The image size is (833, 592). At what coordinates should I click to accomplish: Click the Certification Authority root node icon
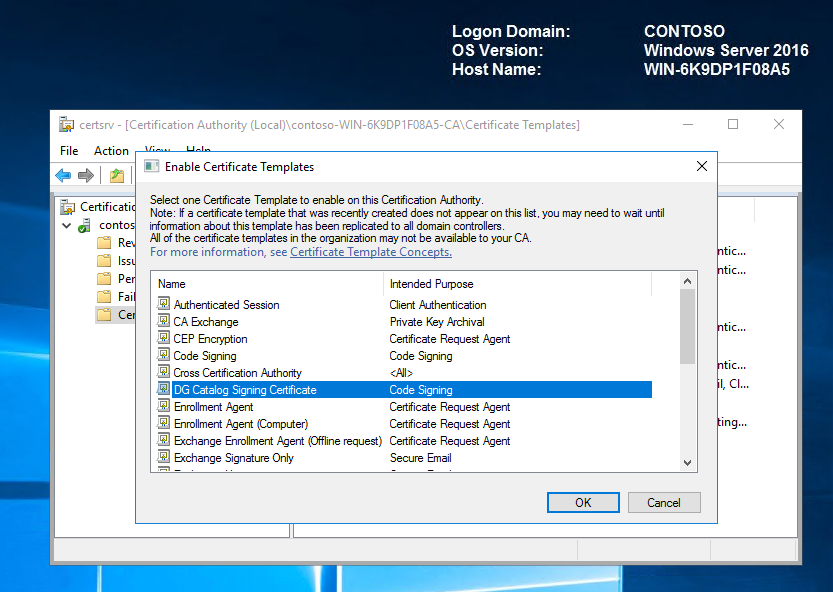coord(67,207)
